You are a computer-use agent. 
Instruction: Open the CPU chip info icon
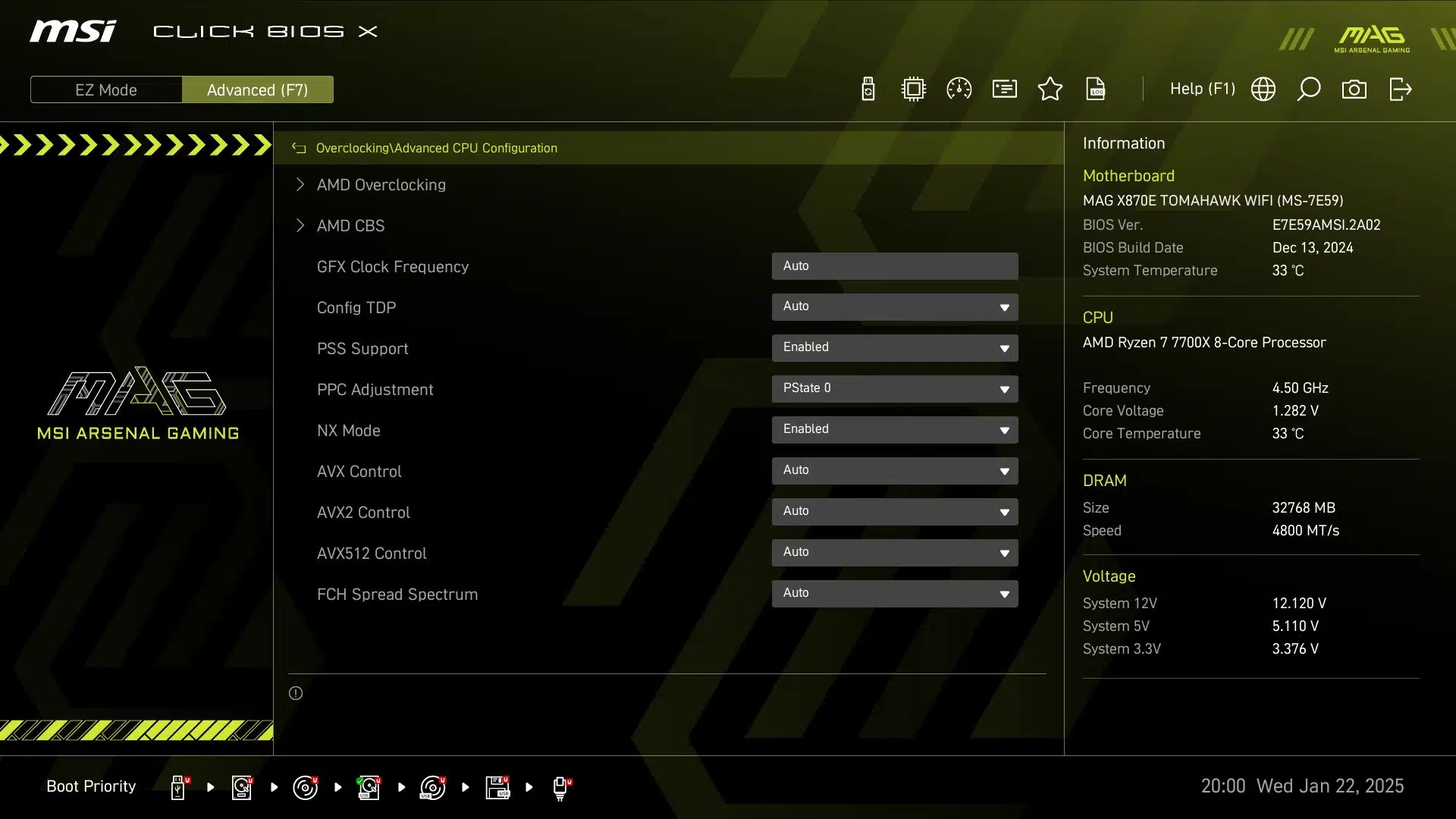[x=914, y=89]
